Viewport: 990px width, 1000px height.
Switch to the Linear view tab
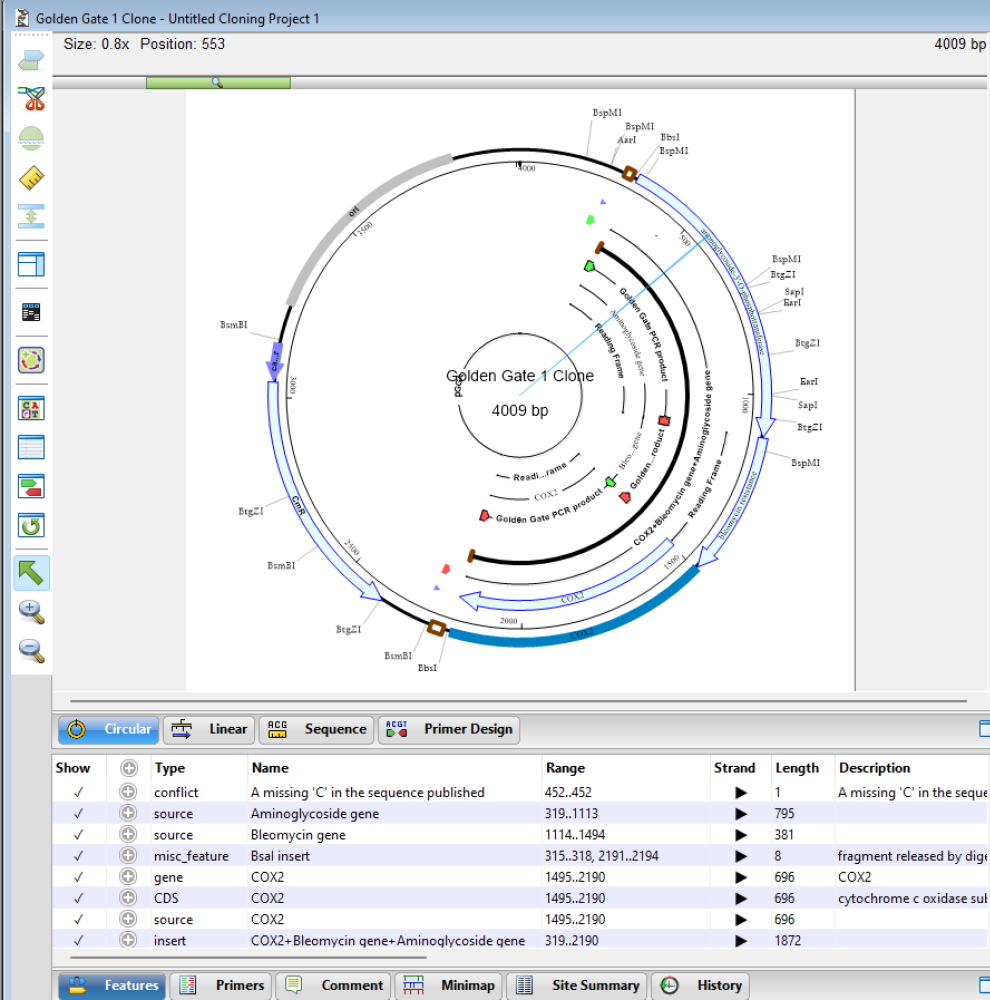tap(209, 729)
